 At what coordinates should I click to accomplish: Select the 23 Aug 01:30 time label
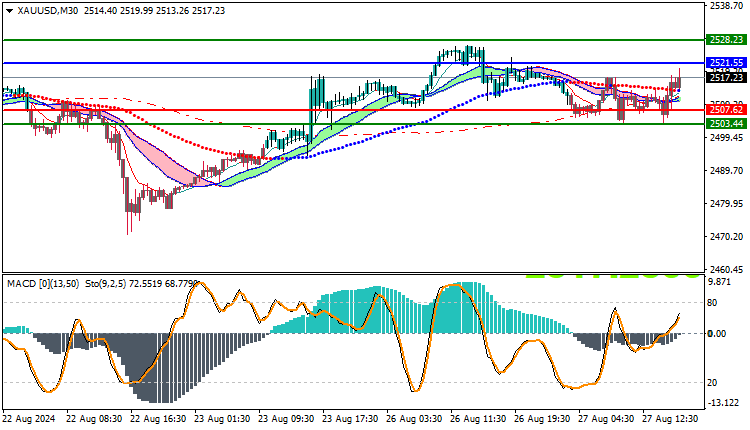click(222, 419)
